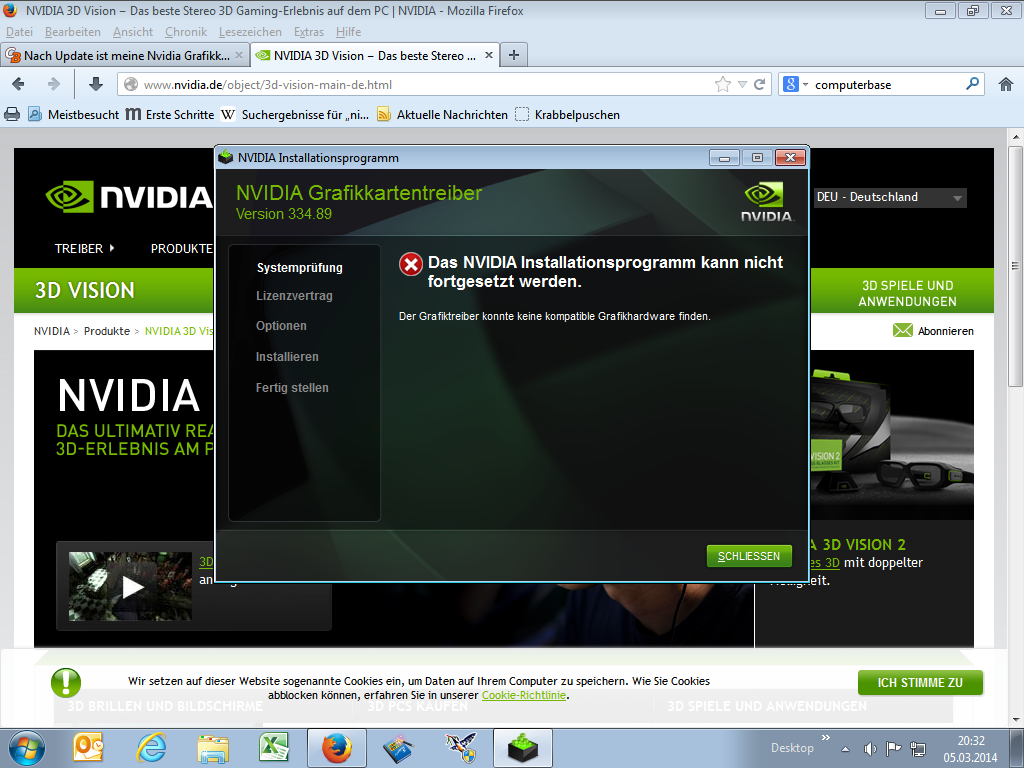Click the page vertical scrollbar thumb
Image resolution: width=1024 pixels, height=768 pixels.
[1015, 266]
